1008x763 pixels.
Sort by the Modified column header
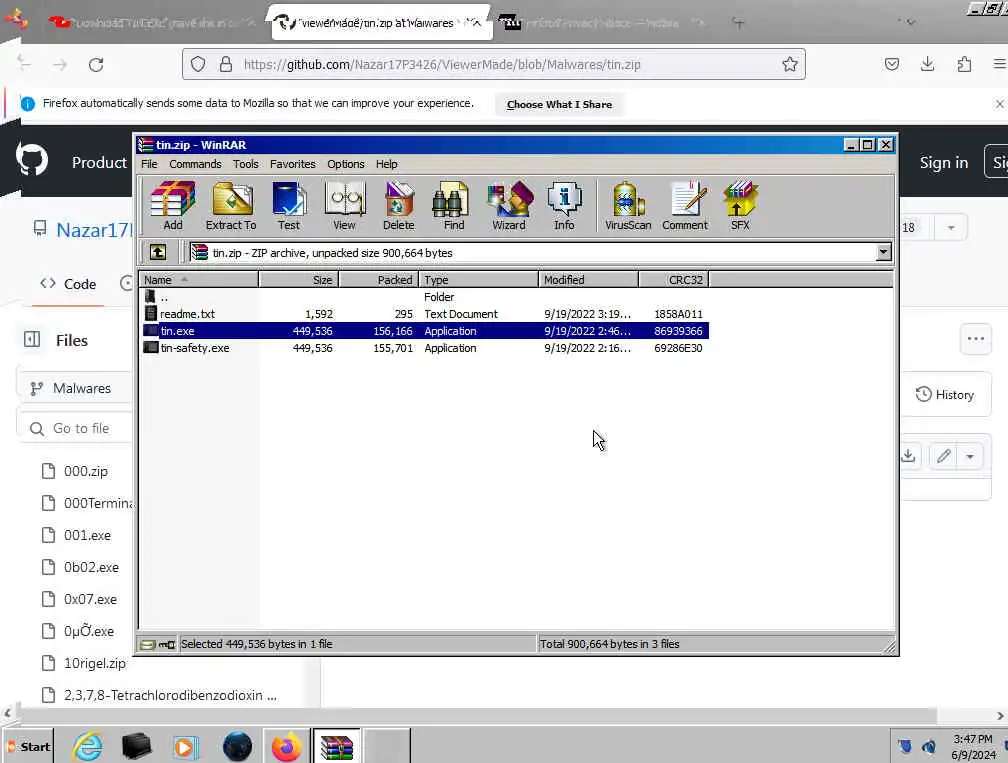589,280
